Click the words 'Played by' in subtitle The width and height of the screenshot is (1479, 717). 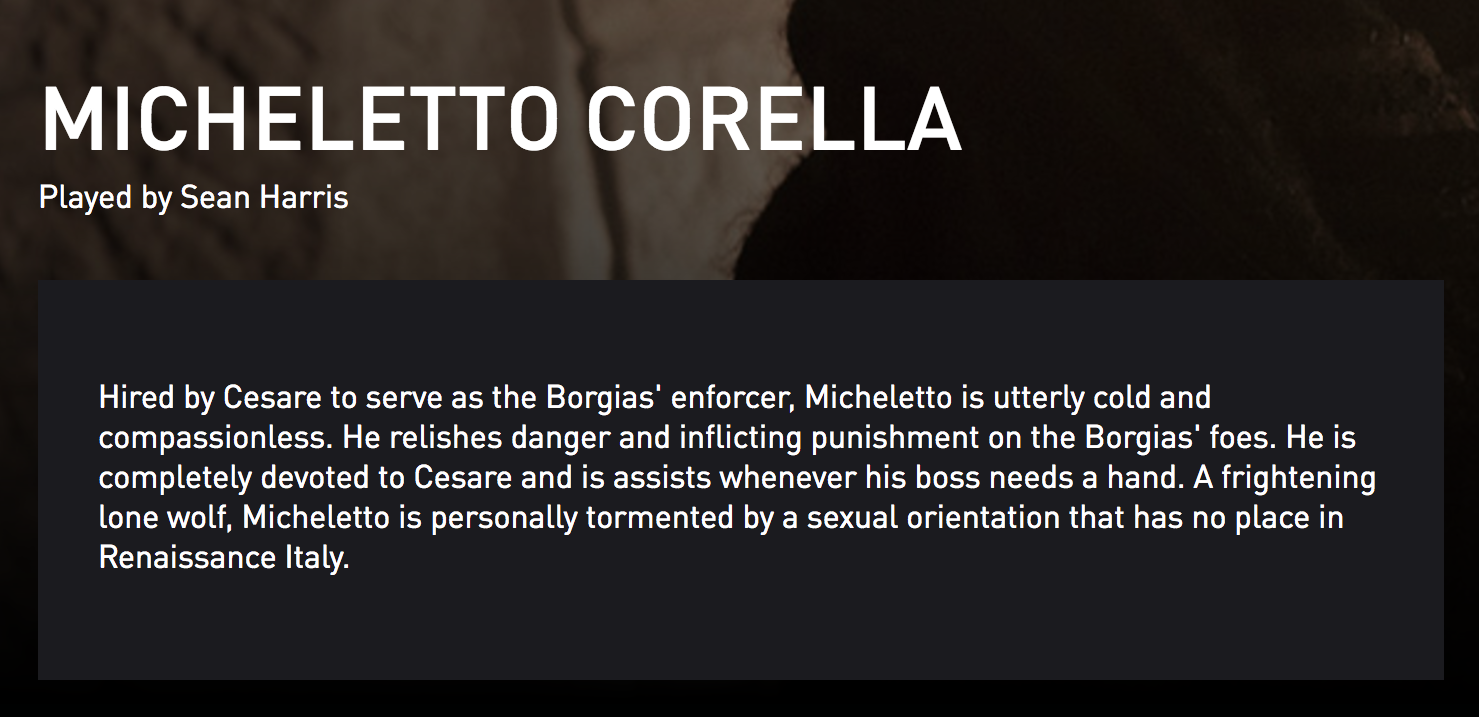point(106,198)
